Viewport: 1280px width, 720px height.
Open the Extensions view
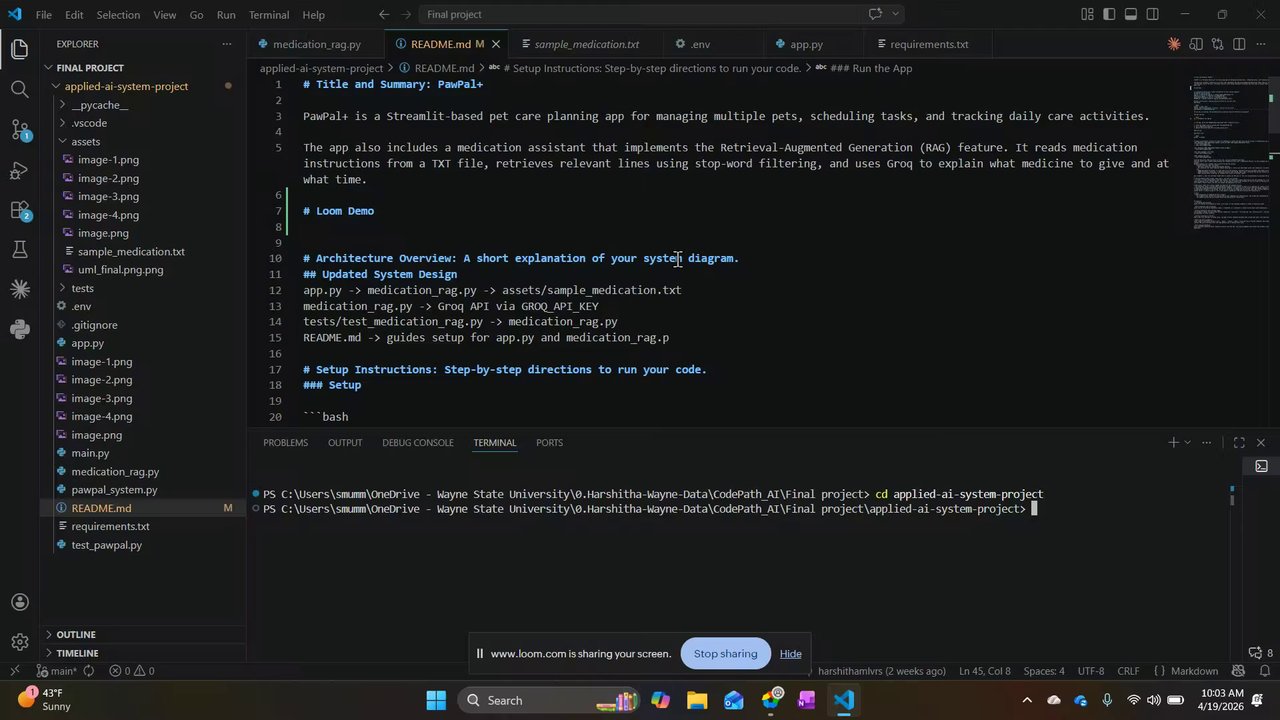pyautogui.click(x=19, y=210)
